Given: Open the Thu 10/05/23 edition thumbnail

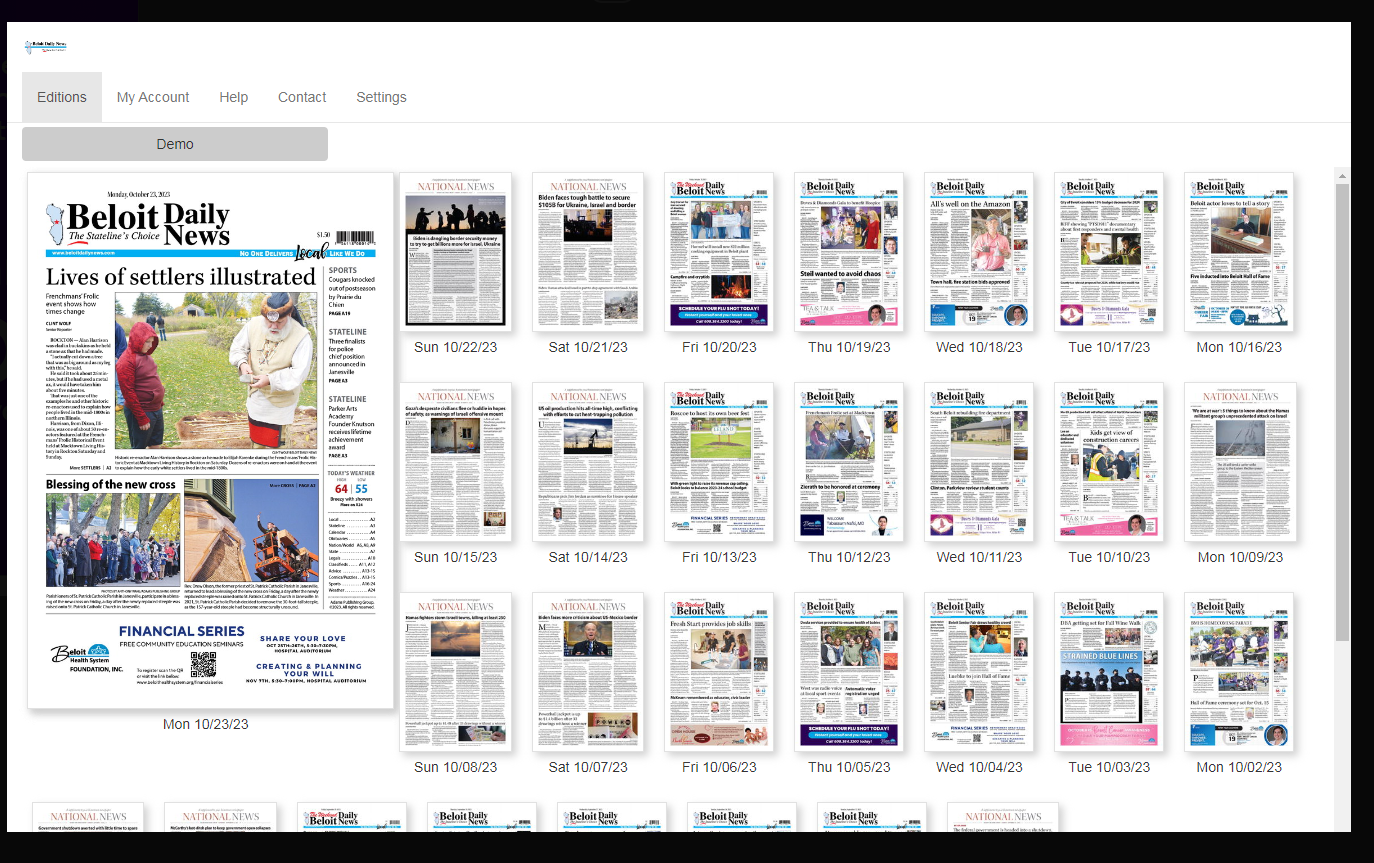Looking at the screenshot, I should pyautogui.click(x=849, y=672).
